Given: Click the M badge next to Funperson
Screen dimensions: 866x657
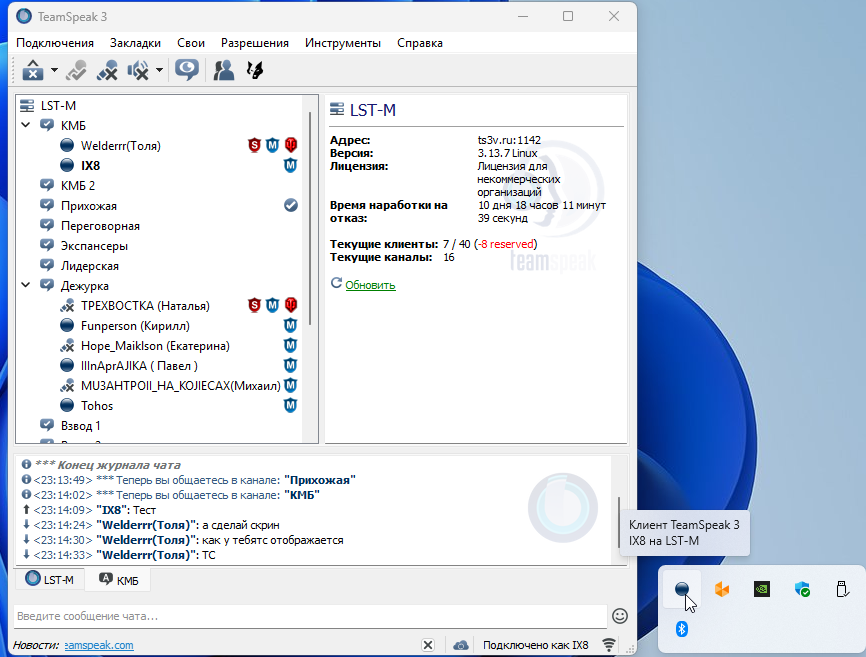Looking at the screenshot, I should [x=291, y=325].
